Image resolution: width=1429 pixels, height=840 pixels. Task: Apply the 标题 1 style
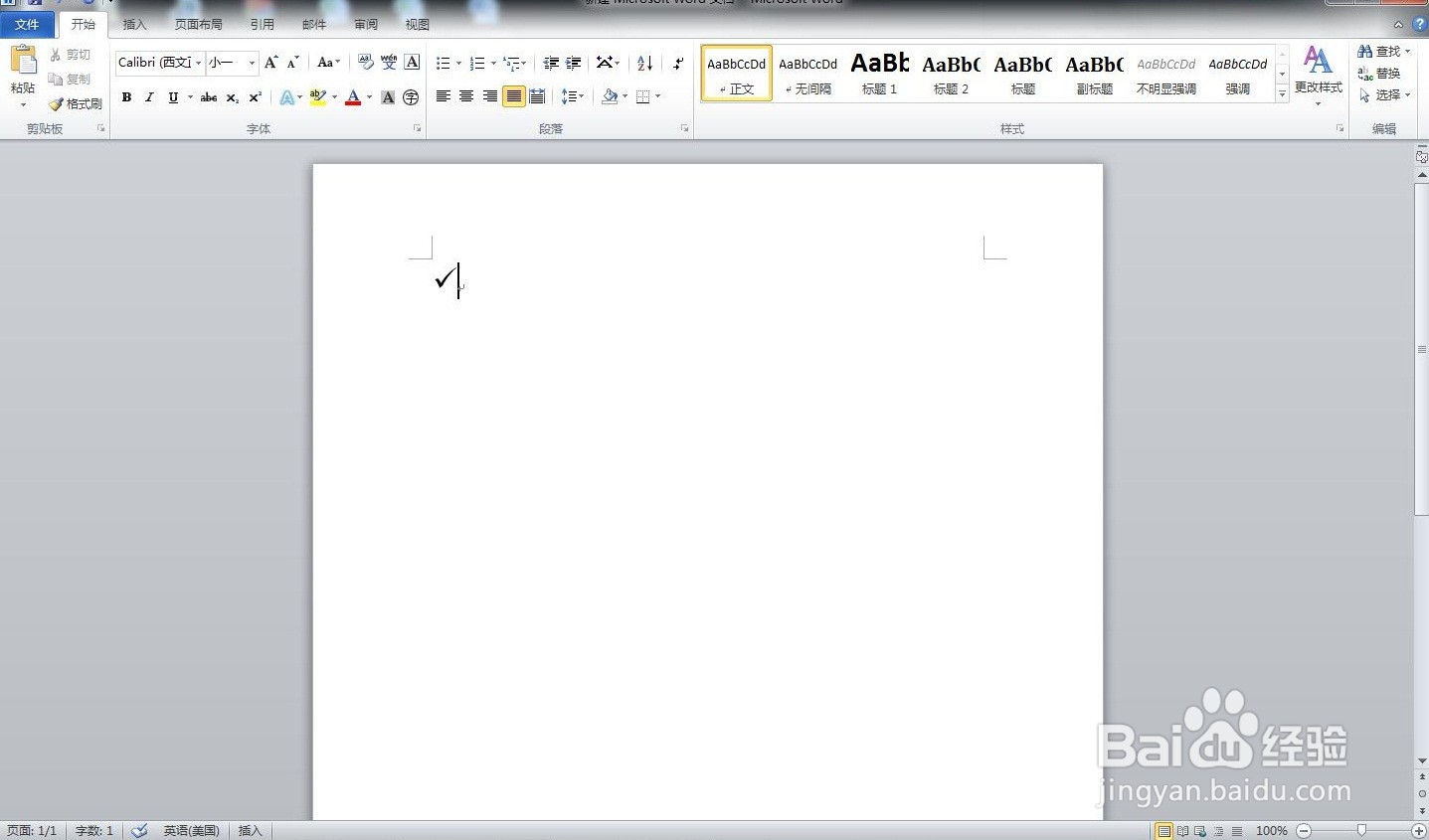pos(879,73)
